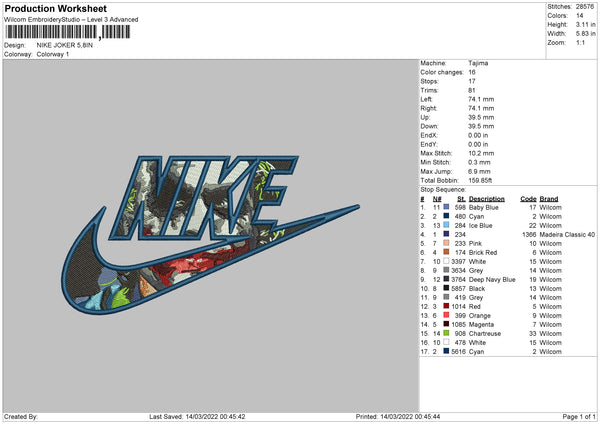The image size is (600, 424).
Task: Click the Trims value '81'
Action: click(472, 90)
